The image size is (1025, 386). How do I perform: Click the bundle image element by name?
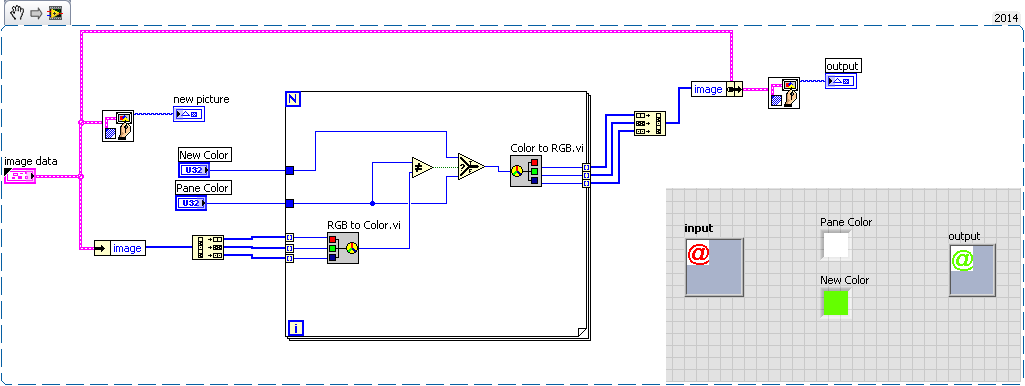[x=717, y=89]
